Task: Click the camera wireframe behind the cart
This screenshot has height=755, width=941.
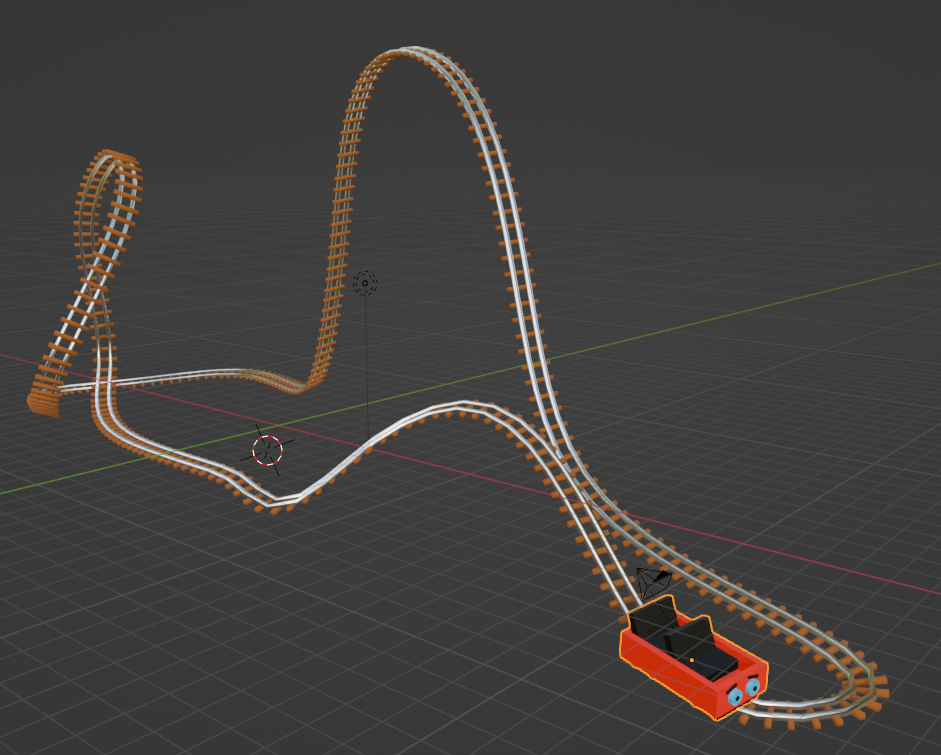Action: tap(653, 580)
